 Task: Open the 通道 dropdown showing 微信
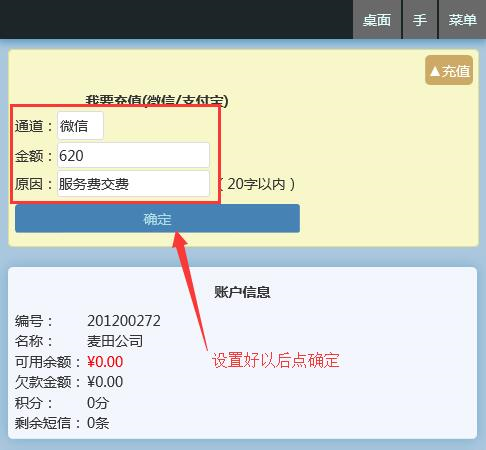coord(80,126)
